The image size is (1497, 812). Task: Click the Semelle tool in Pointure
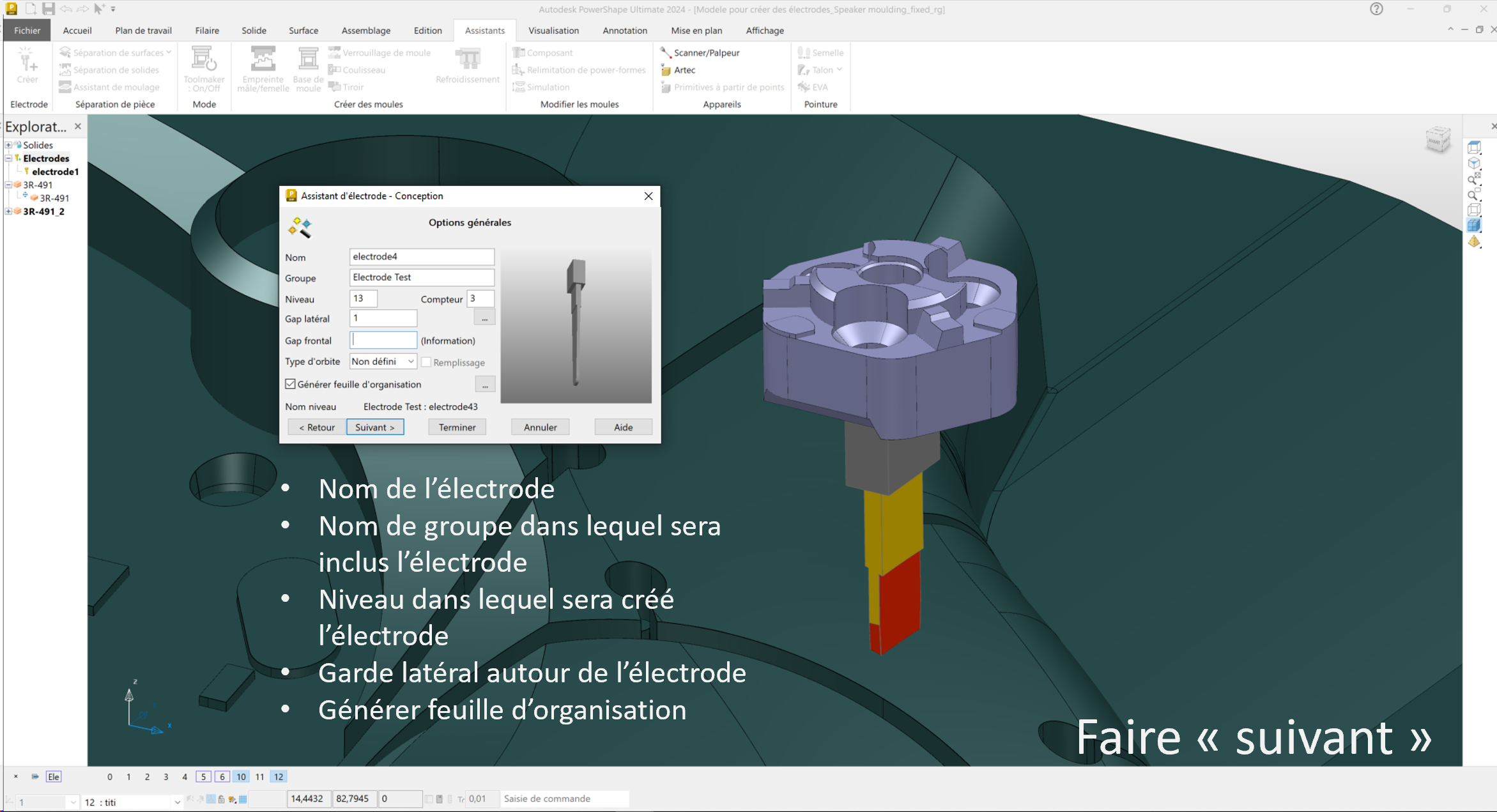coord(820,52)
